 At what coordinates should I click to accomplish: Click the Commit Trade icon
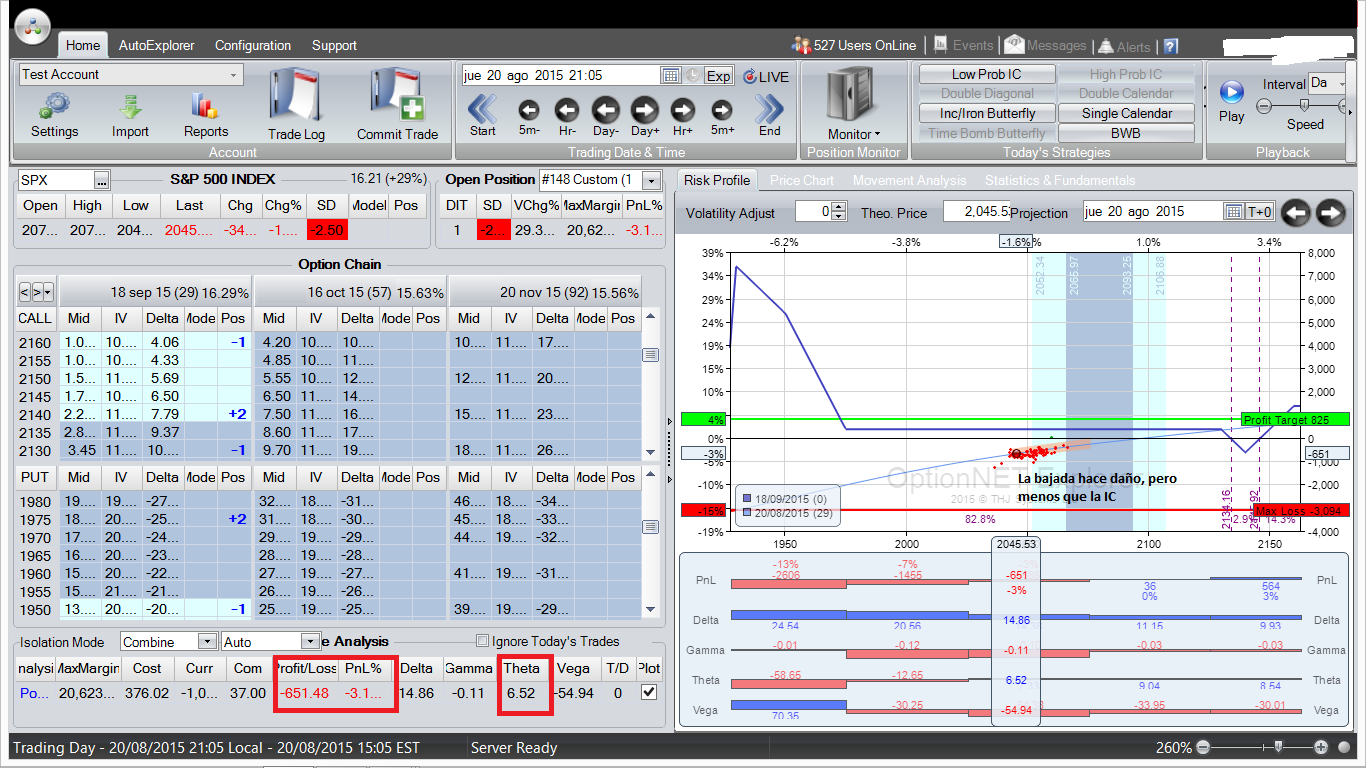click(x=397, y=98)
